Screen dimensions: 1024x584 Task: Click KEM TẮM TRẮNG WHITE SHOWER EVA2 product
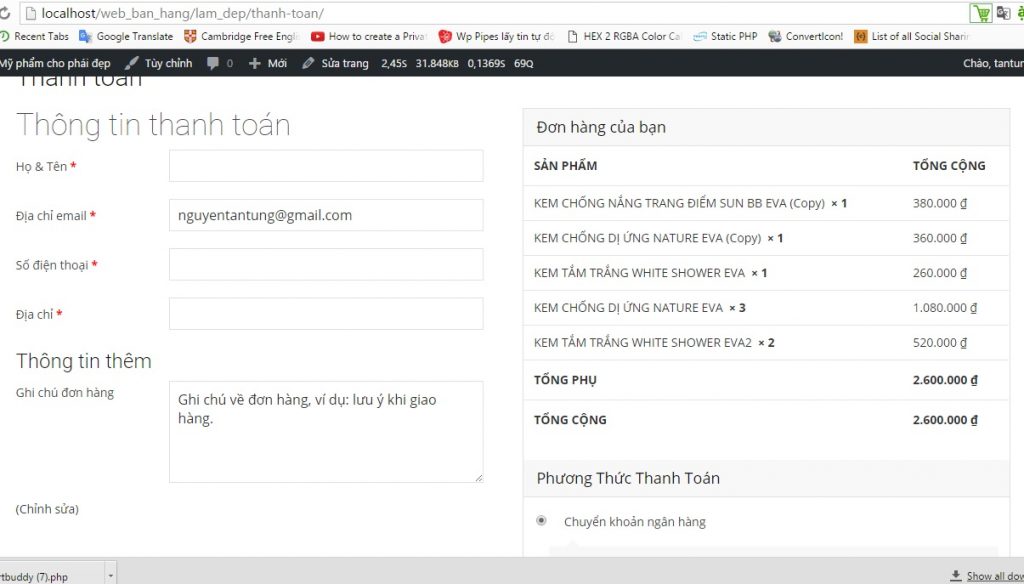tap(643, 342)
